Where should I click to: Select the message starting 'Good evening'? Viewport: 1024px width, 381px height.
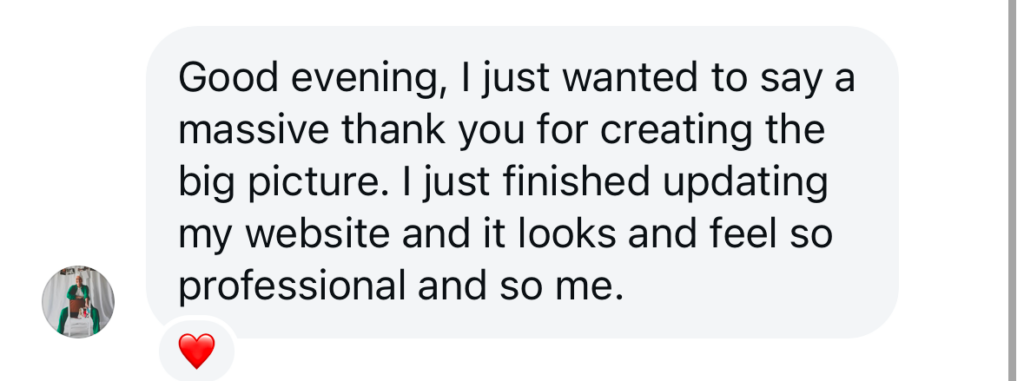click(x=522, y=182)
